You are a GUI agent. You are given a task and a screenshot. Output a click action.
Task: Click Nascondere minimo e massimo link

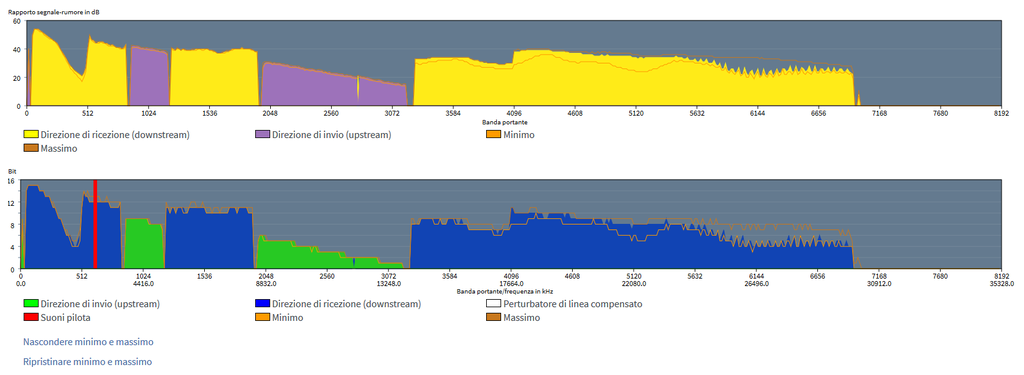point(88,342)
